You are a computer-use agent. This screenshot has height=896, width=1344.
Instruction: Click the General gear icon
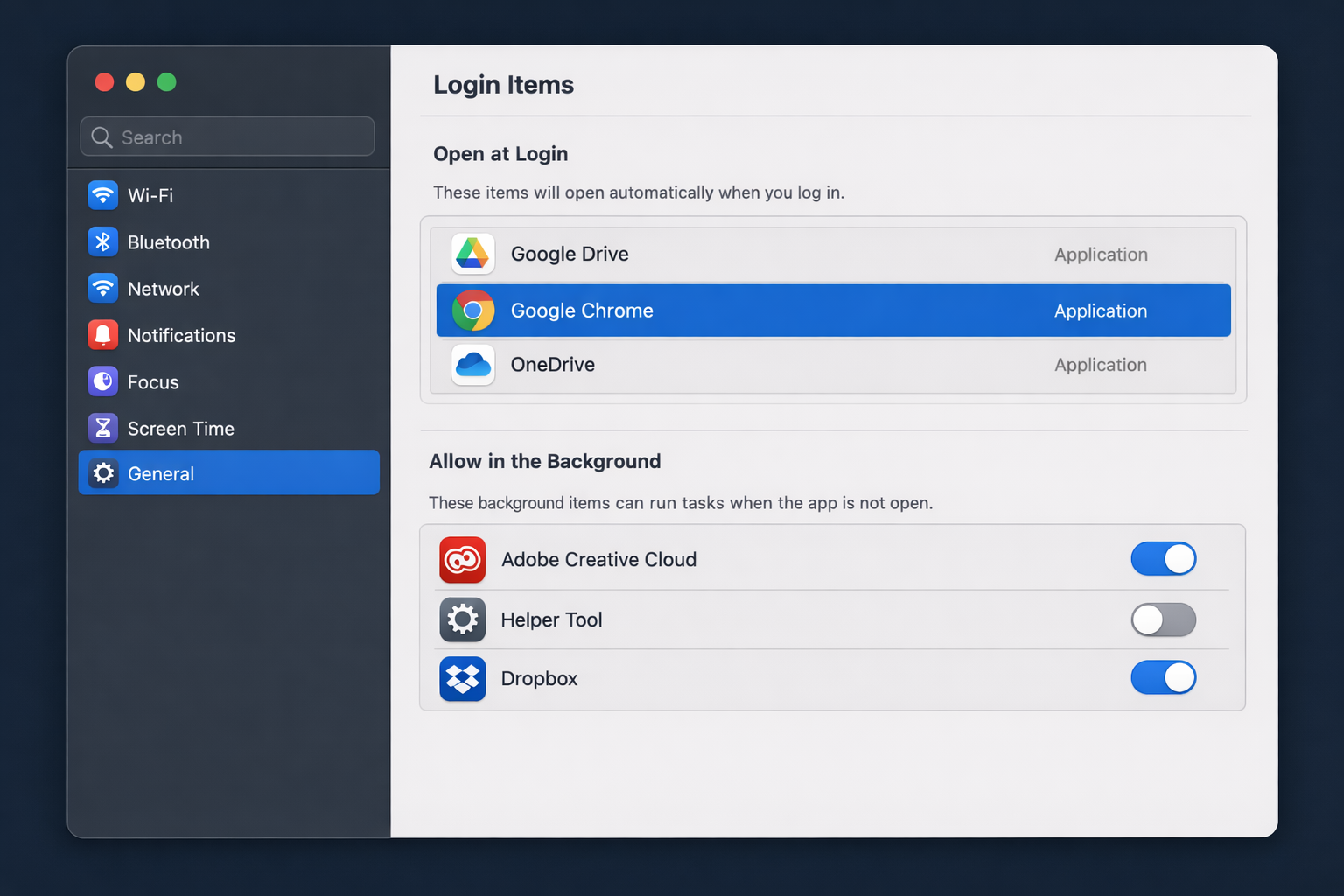tap(103, 473)
